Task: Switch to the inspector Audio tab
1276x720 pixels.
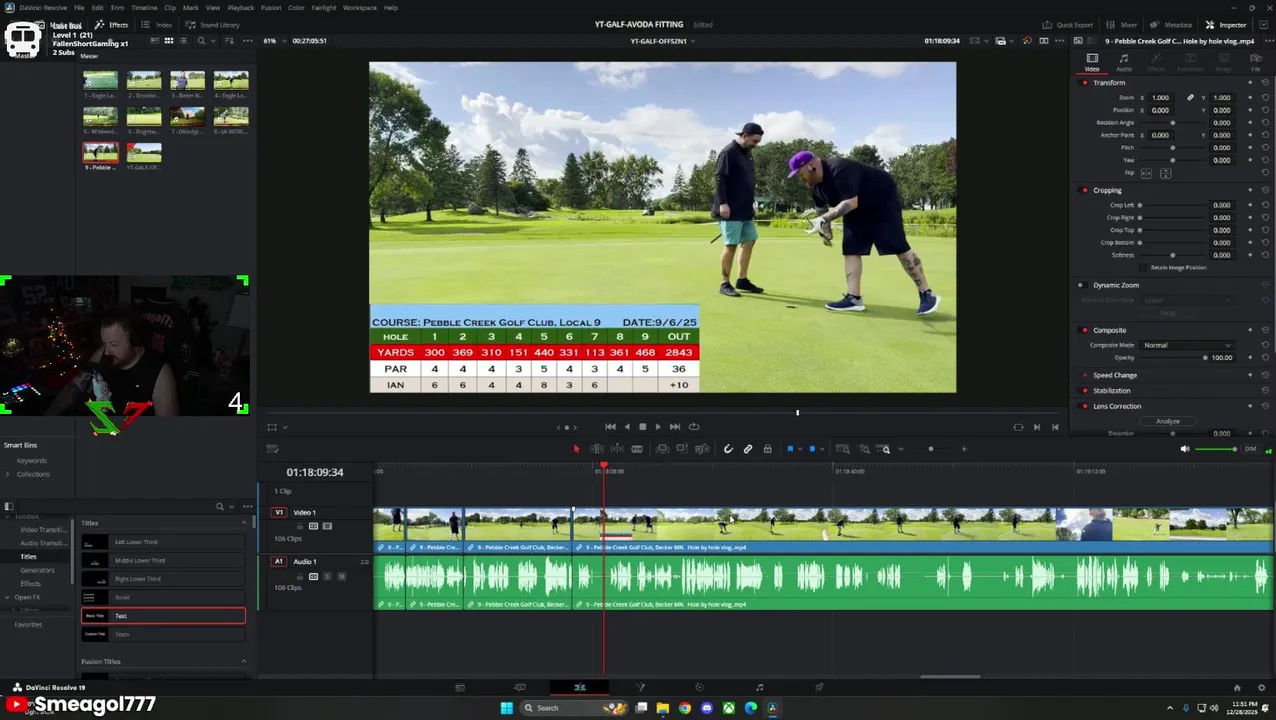Action: click(1124, 63)
